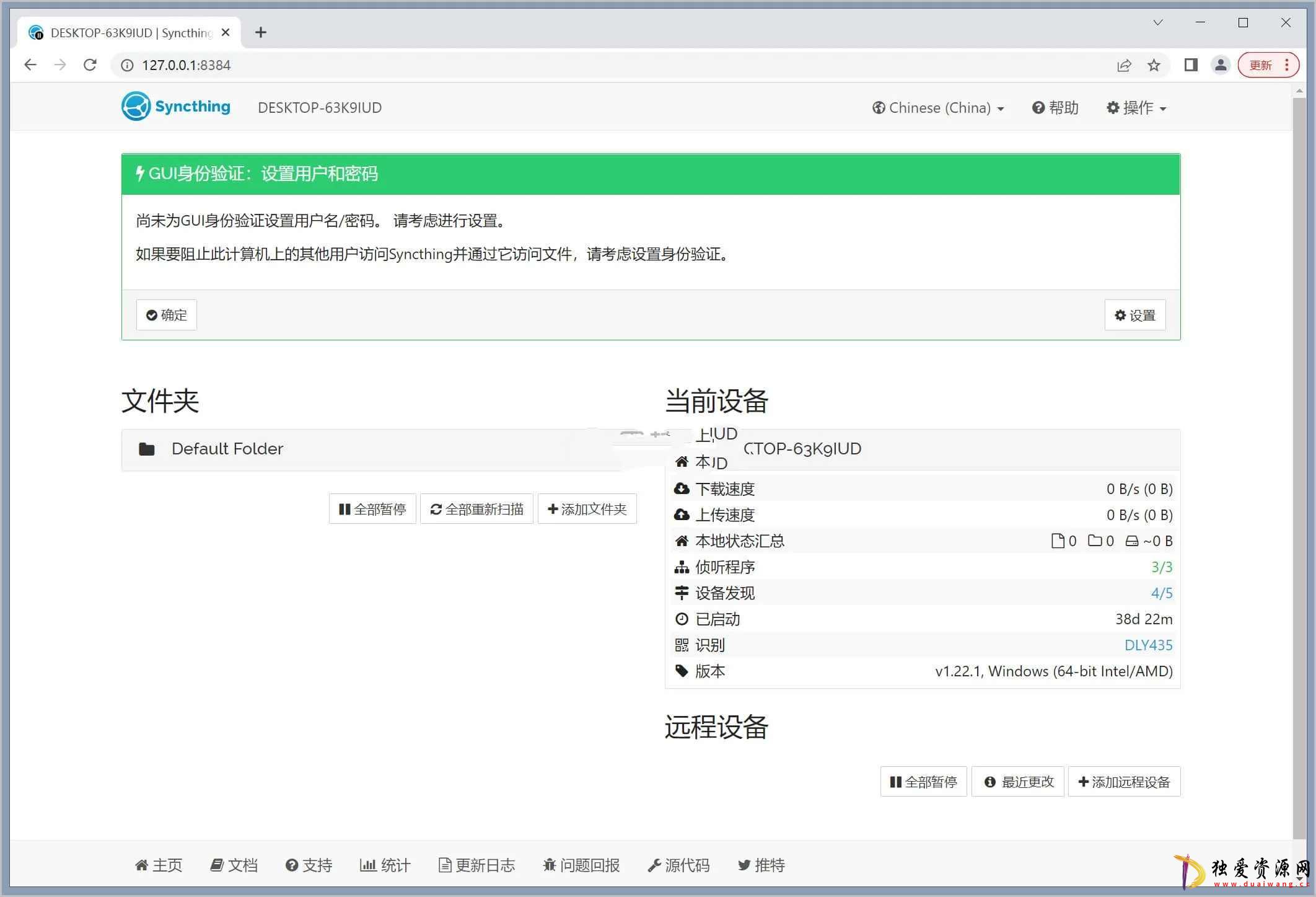Viewport: 1316px width, 897px height.
Task: Pause all remote devices with 全部暂停
Action: (x=923, y=782)
